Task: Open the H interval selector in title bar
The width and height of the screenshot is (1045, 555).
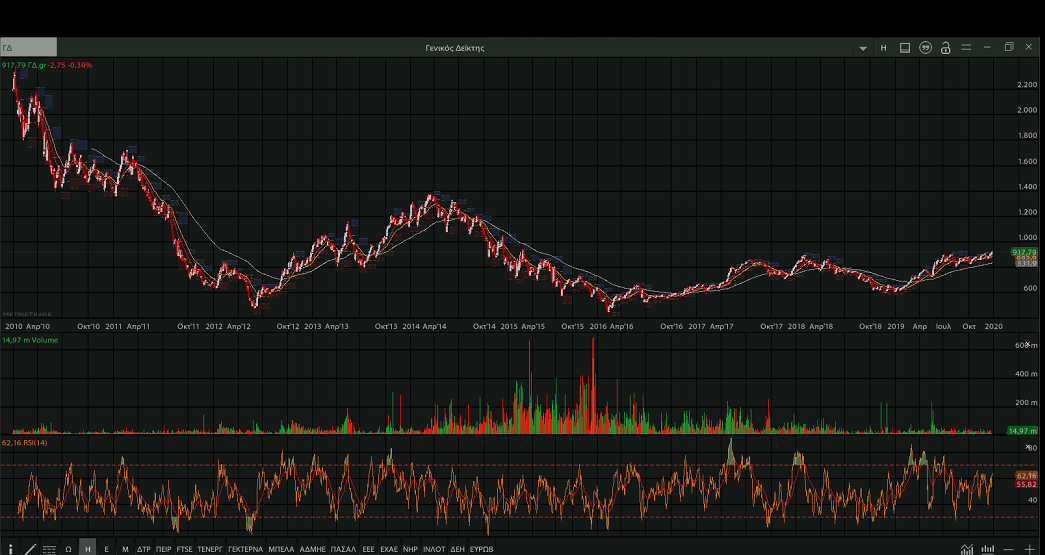Action: [x=883, y=48]
